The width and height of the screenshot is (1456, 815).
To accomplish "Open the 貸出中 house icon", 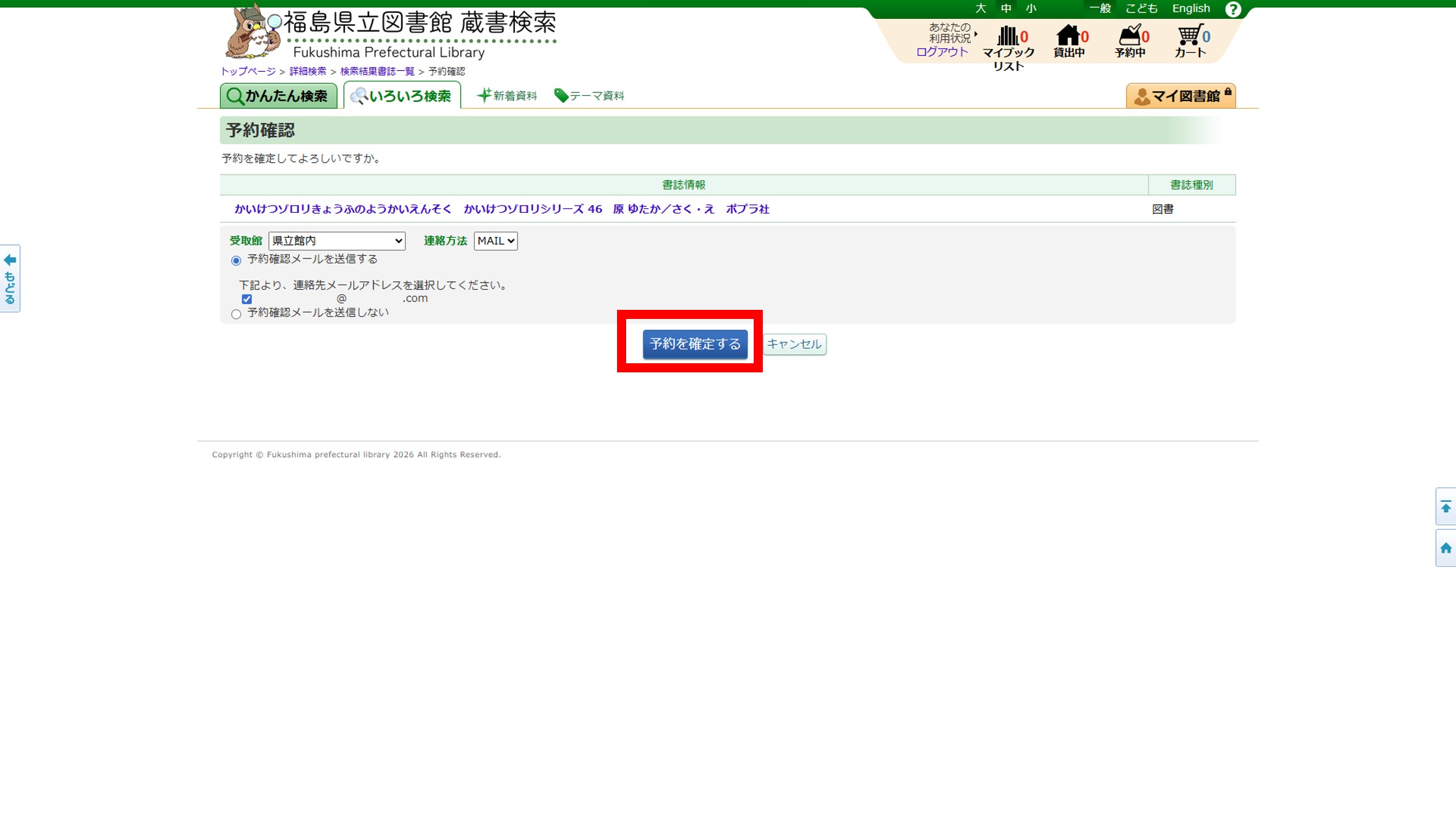I will click(x=1067, y=36).
